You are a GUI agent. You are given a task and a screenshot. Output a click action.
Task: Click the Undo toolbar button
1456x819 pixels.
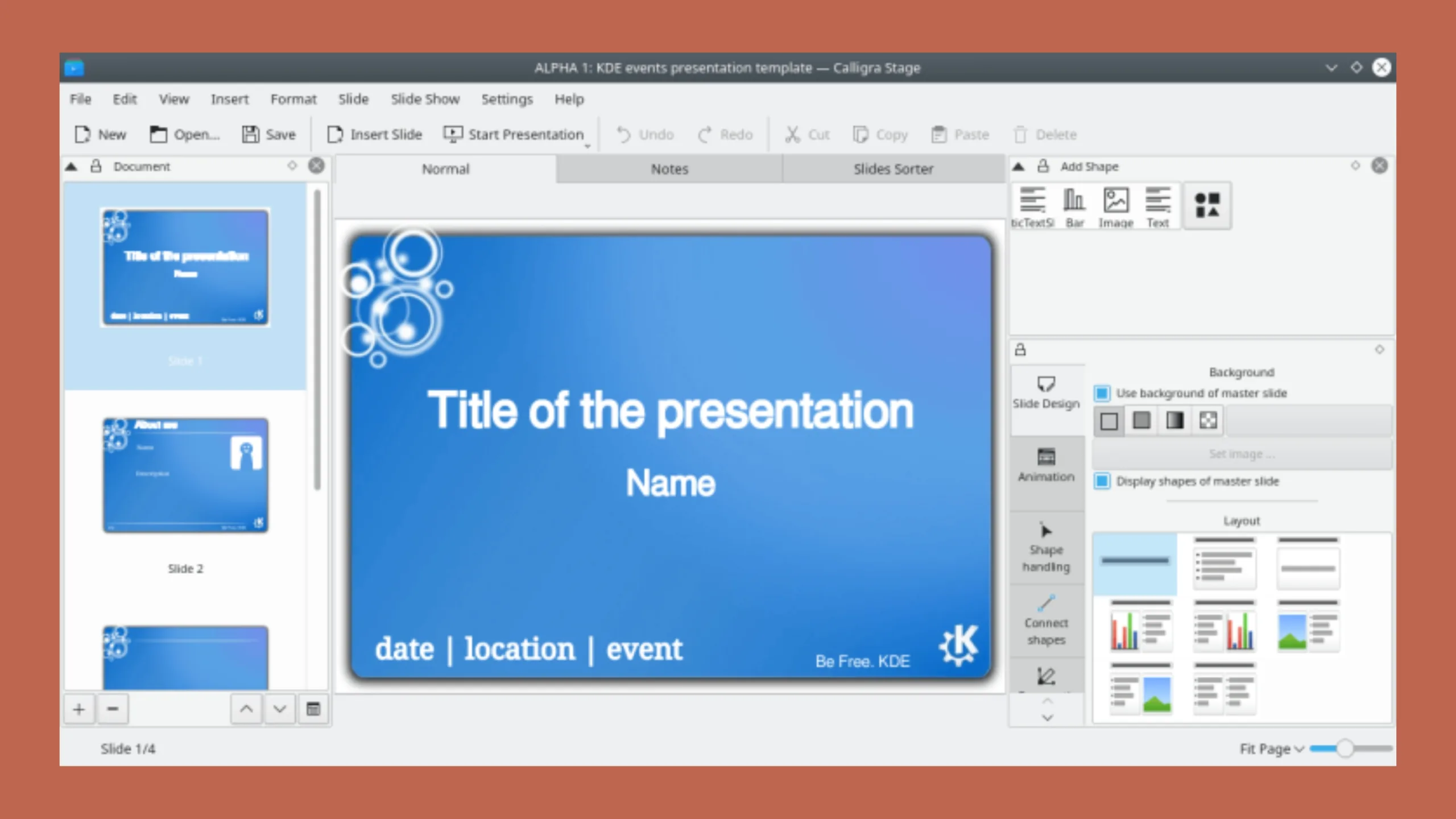(x=645, y=134)
